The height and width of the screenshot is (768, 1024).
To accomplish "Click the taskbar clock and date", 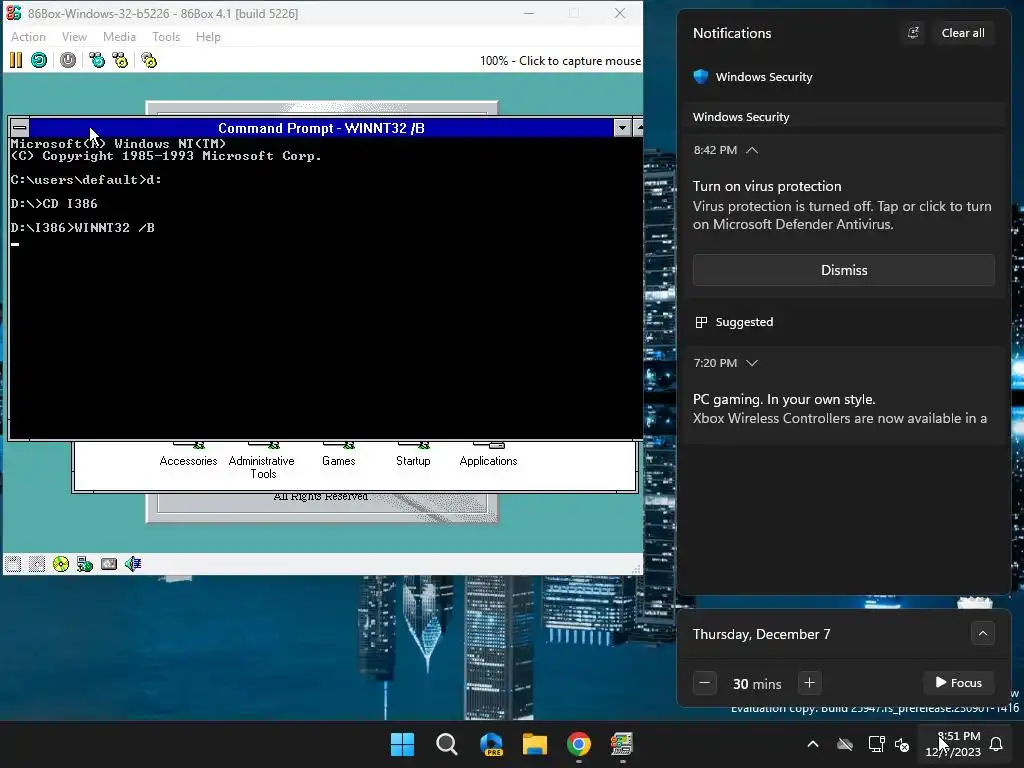I will pyautogui.click(x=953, y=744).
